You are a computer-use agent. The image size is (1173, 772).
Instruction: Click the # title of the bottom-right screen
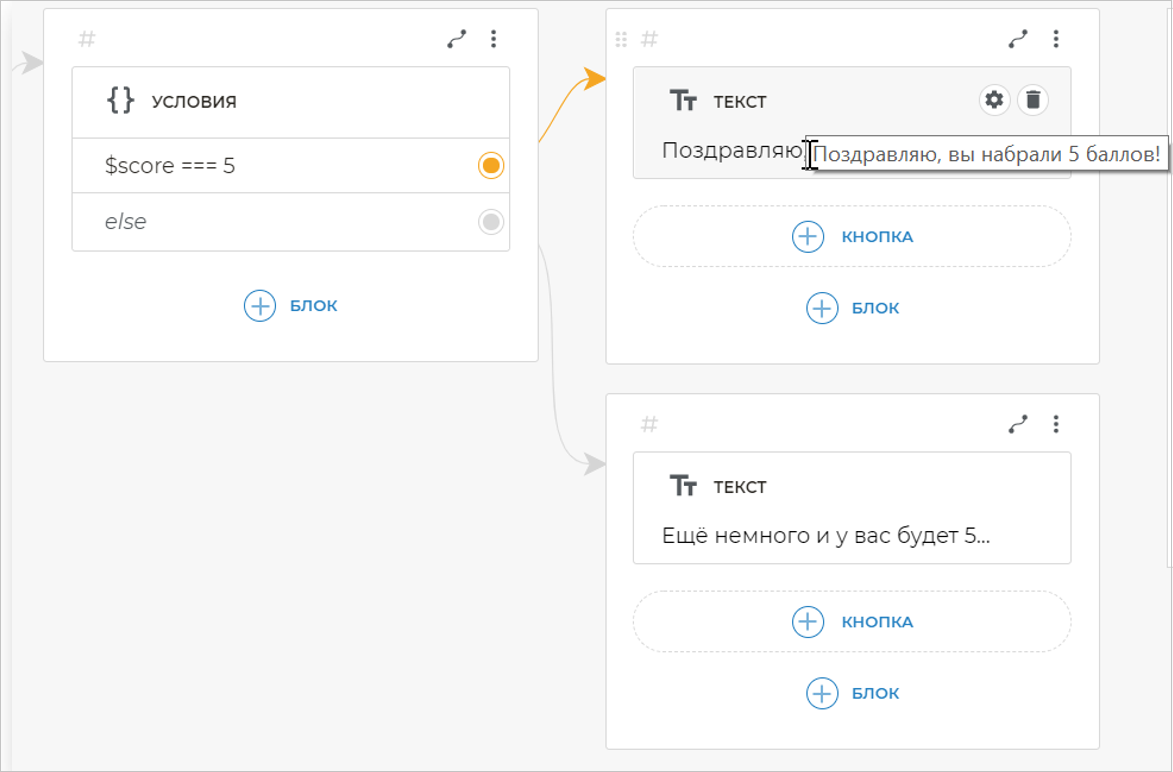tap(649, 424)
